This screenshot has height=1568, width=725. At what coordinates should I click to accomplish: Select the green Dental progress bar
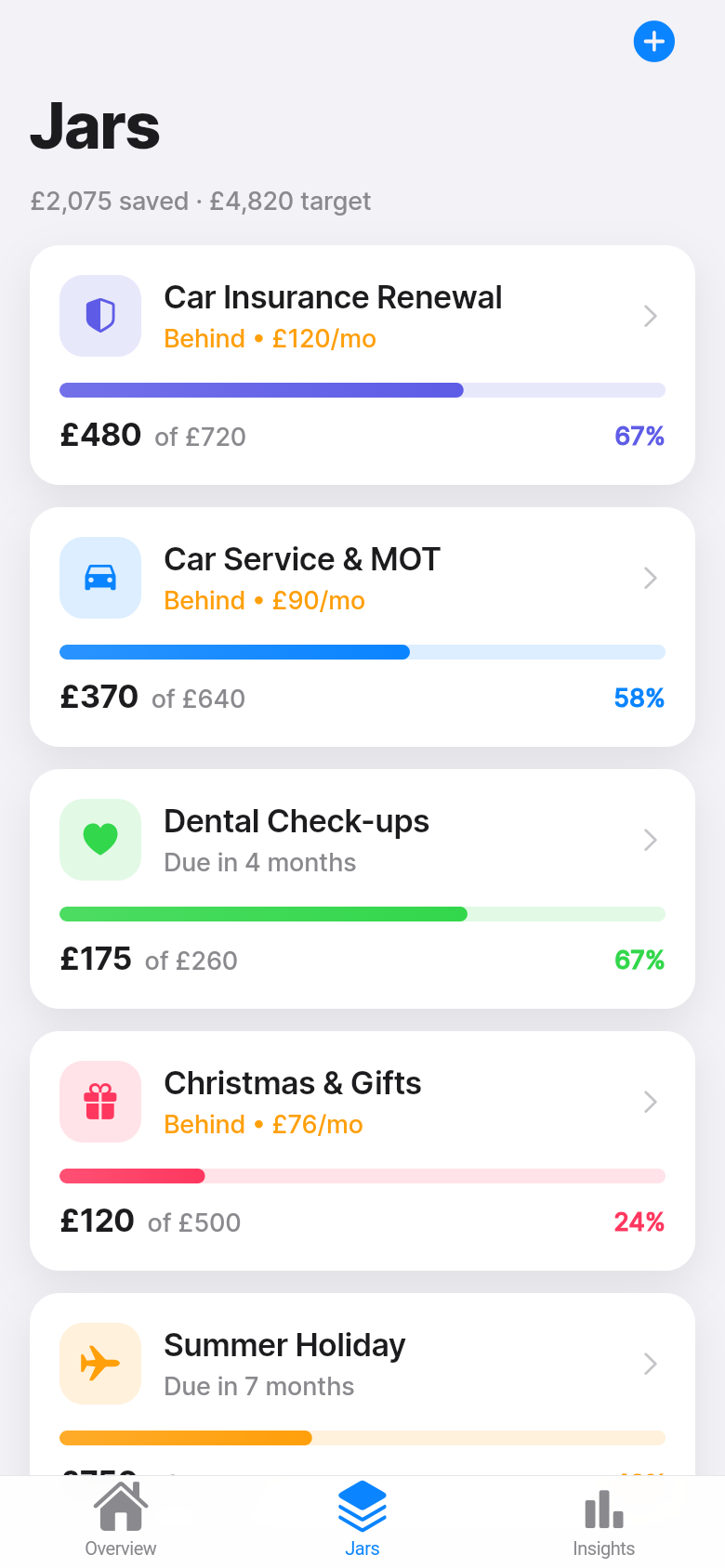pyautogui.click(x=362, y=914)
